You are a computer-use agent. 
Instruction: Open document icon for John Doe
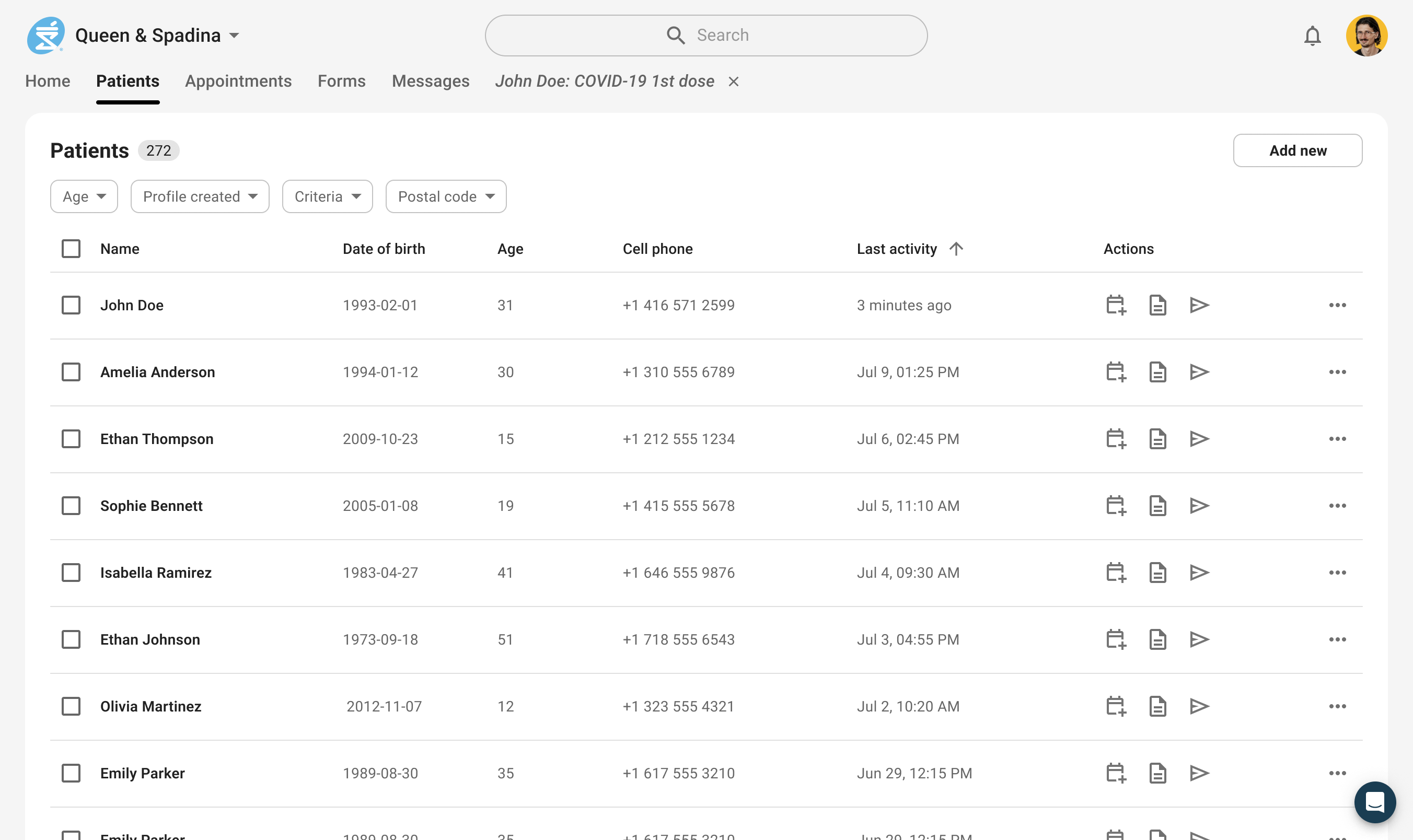[1157, 305]
